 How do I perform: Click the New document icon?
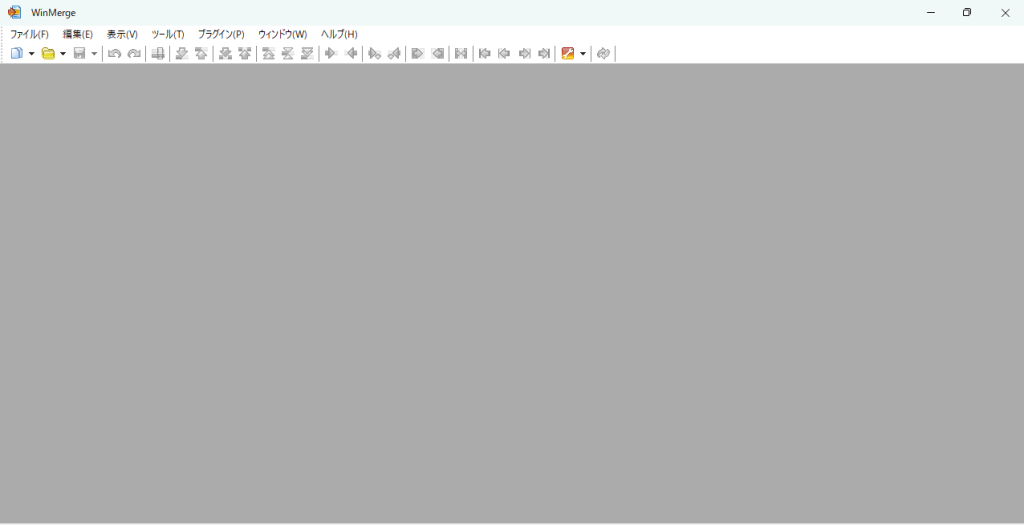[x=16, y=53]
